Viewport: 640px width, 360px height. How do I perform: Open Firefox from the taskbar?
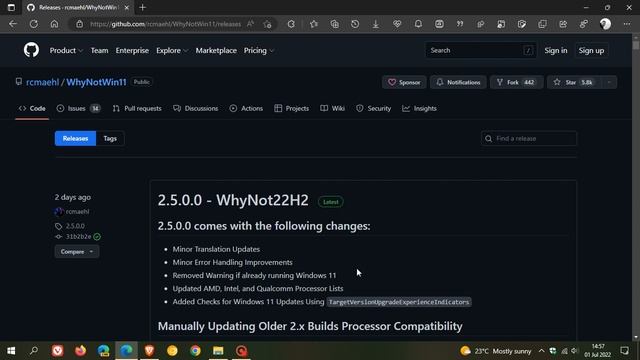80,351
